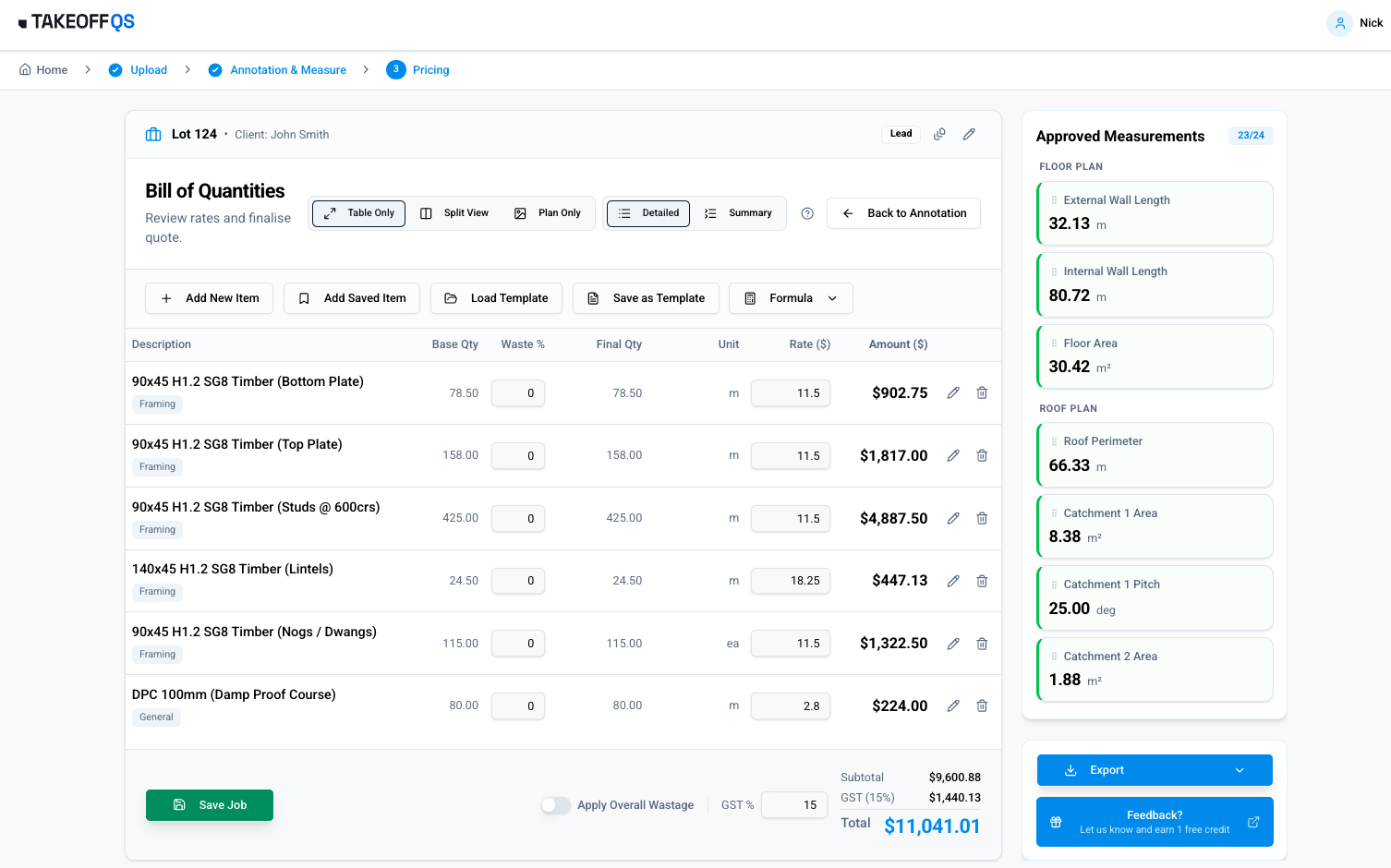Open the duplicate job icon next to Lead badge
The height and width of the screenshot is (868, 1391).
939,134
